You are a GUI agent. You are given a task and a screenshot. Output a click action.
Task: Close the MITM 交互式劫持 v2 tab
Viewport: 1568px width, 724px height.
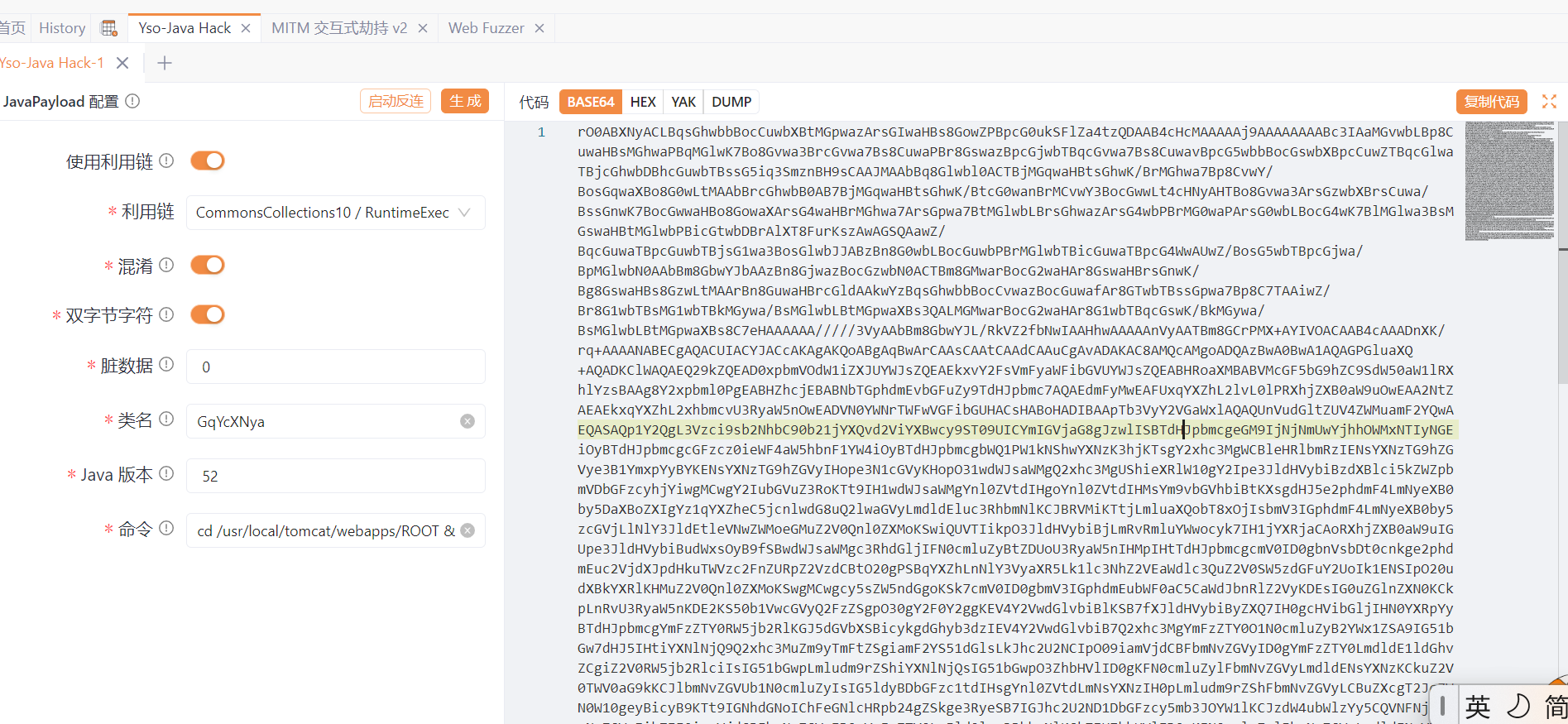pyautogui.click(x=423, y=28)
